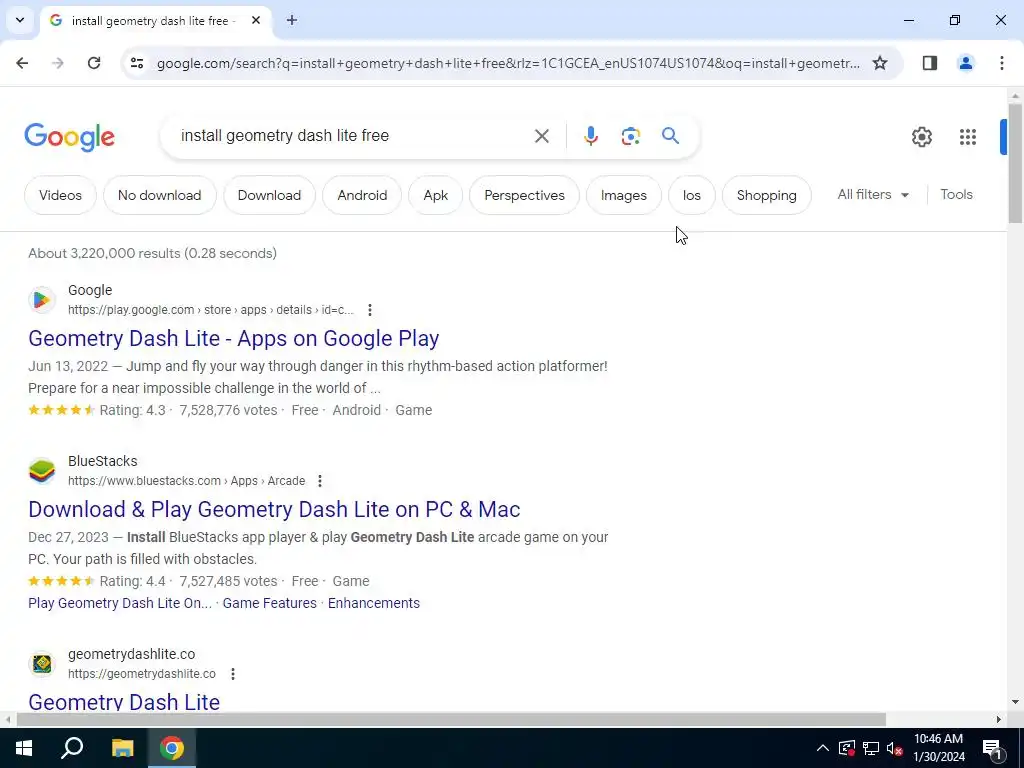This screenshot has height=768, width=1024.
Task: Go back to the previous page
Action: coord(22,63)
